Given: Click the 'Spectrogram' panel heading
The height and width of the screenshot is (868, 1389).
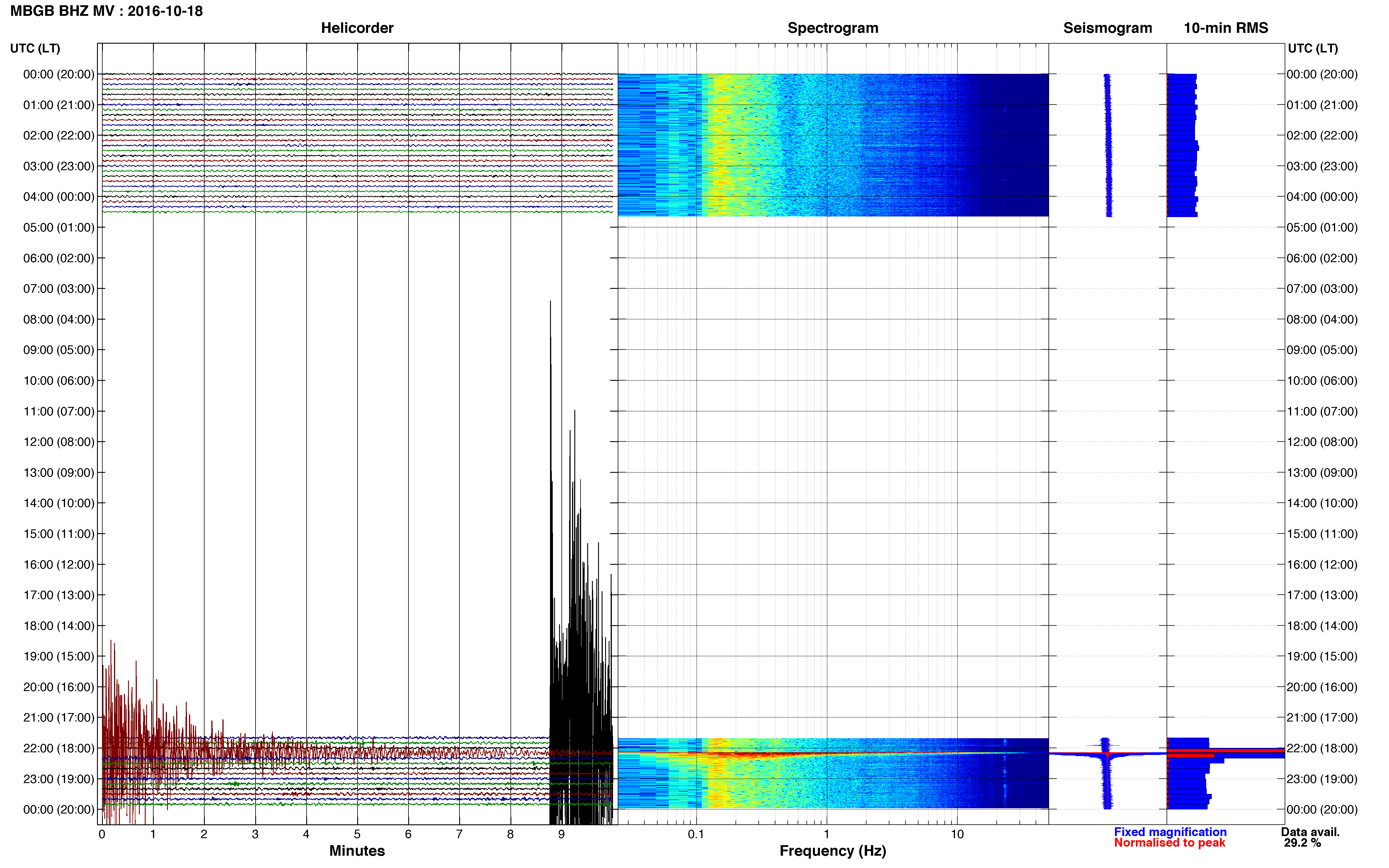Looking at the screenshot, I should click(833, 28).
